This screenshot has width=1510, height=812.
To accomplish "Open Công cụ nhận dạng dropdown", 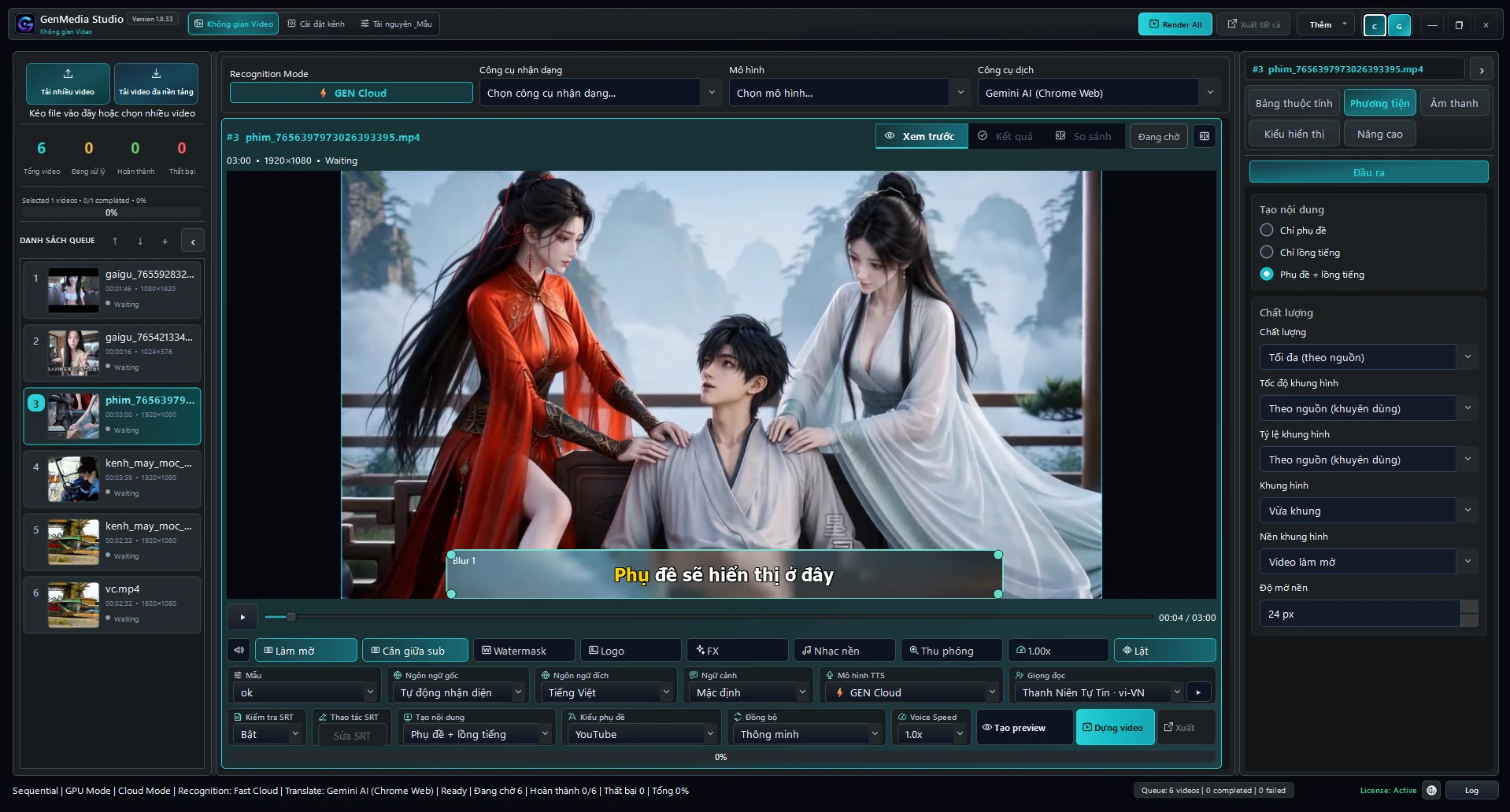I will [x=601, y=93].
